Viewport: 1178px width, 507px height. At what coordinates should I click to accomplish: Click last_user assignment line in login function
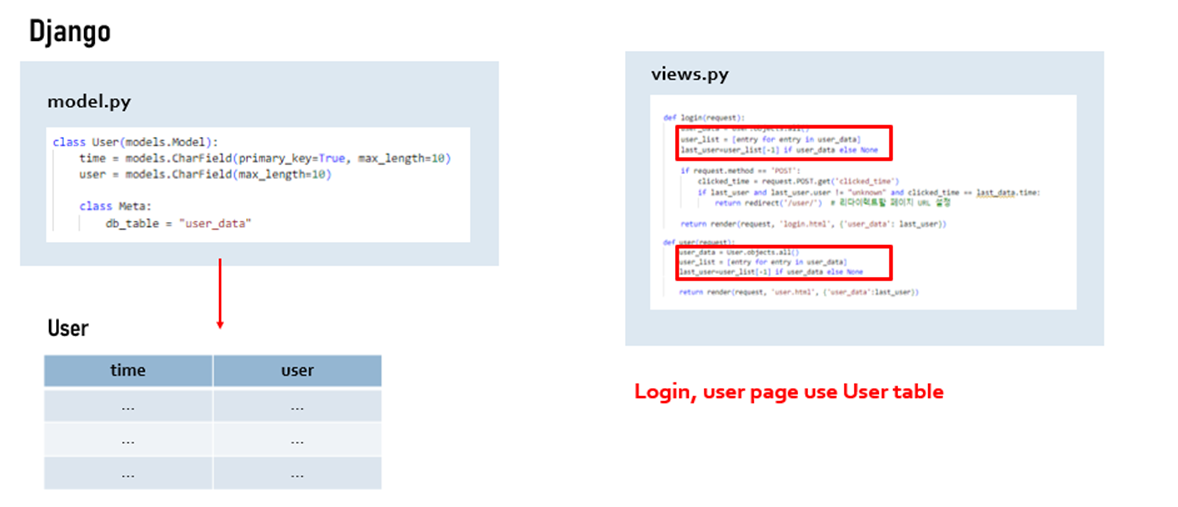pyautogui.click(x=778, y=149)
